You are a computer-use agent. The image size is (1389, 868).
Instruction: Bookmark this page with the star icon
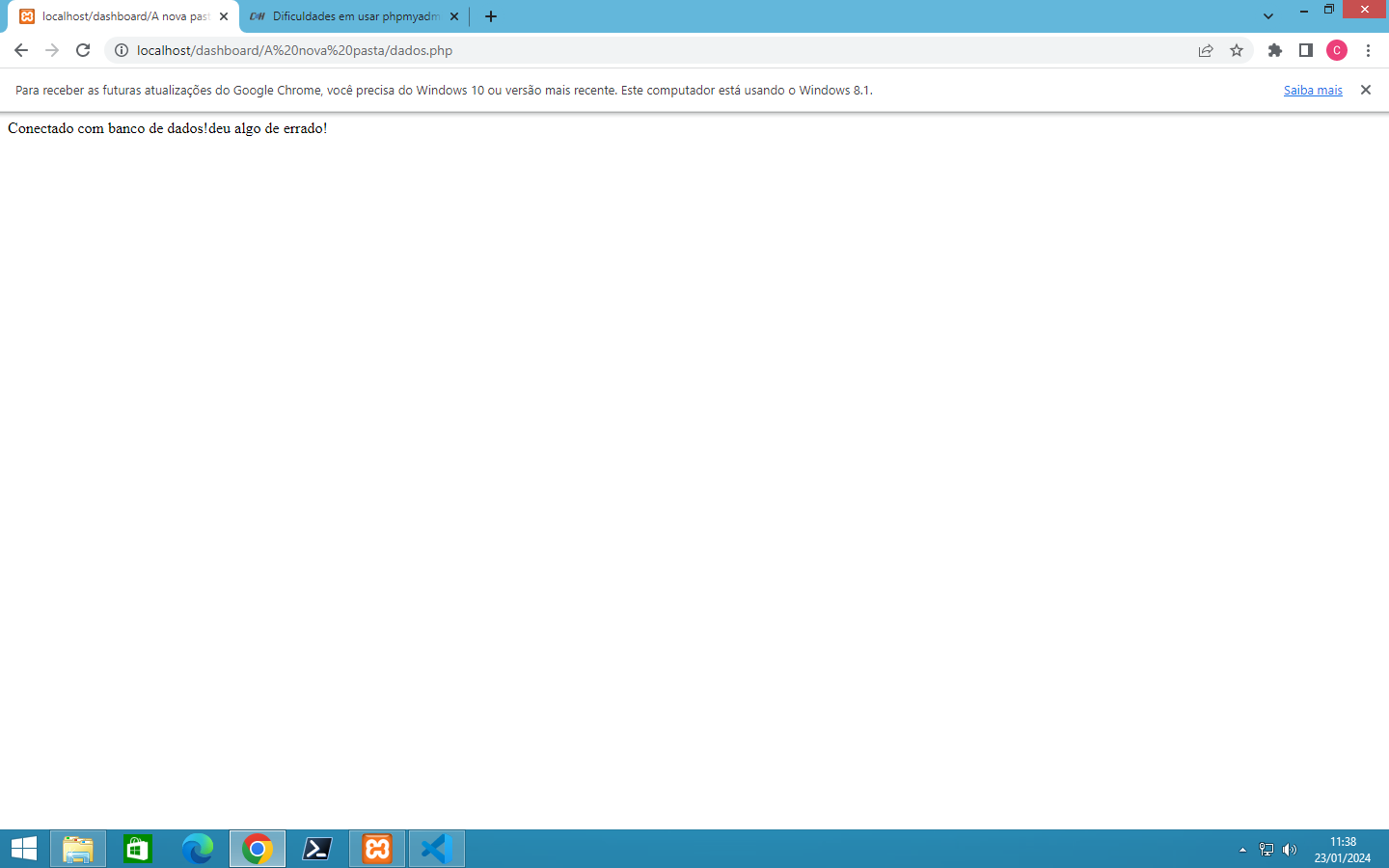pyautogui.click(x=1237, y=50)
